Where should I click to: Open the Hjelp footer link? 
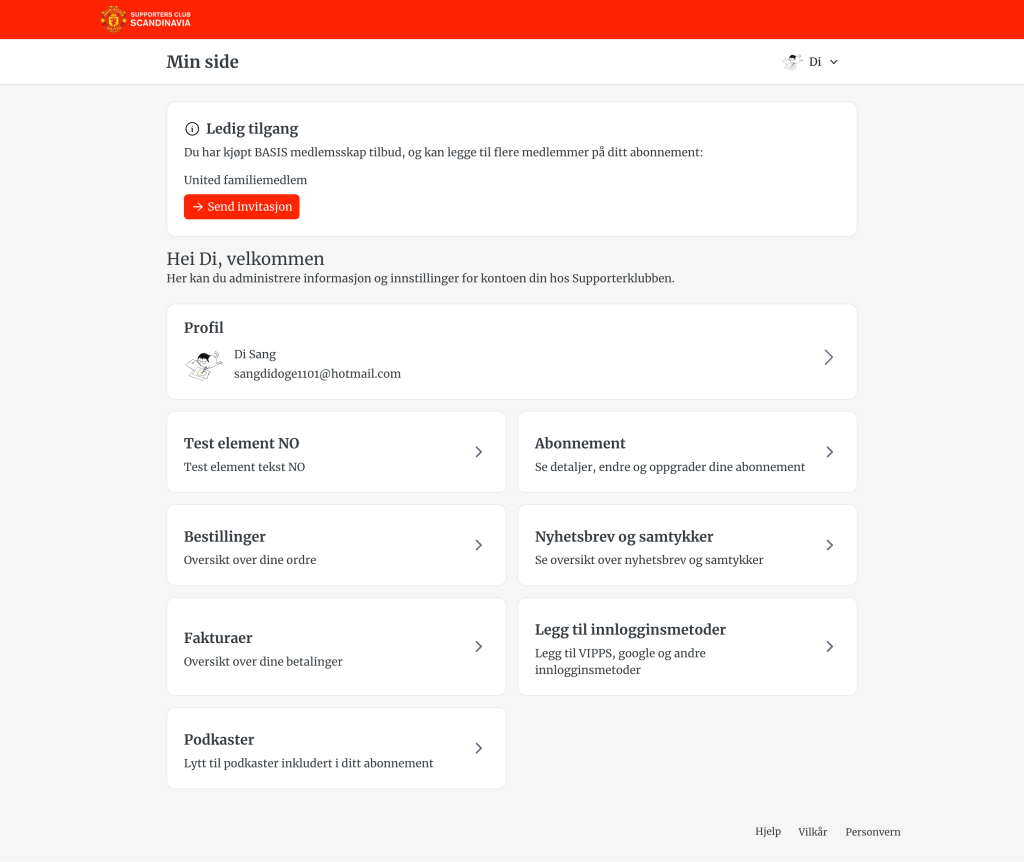pos(767,832)
